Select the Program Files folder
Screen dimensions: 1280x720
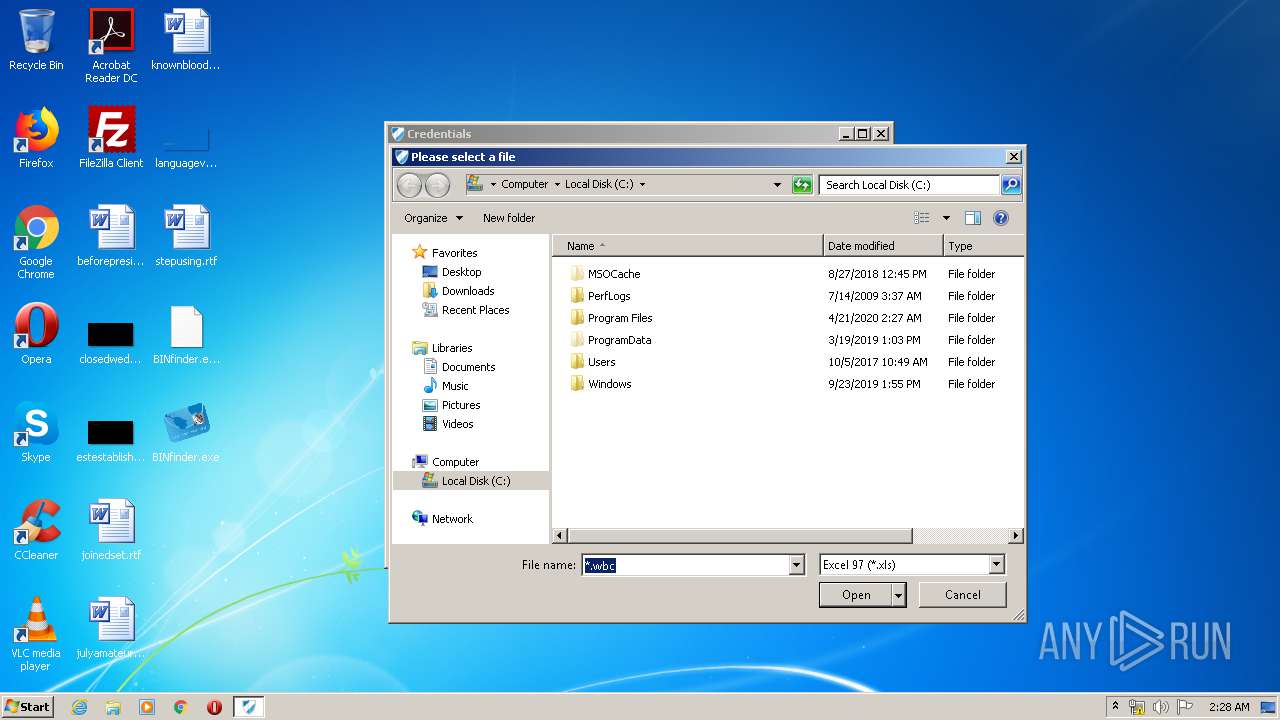[x=620, y=318]
